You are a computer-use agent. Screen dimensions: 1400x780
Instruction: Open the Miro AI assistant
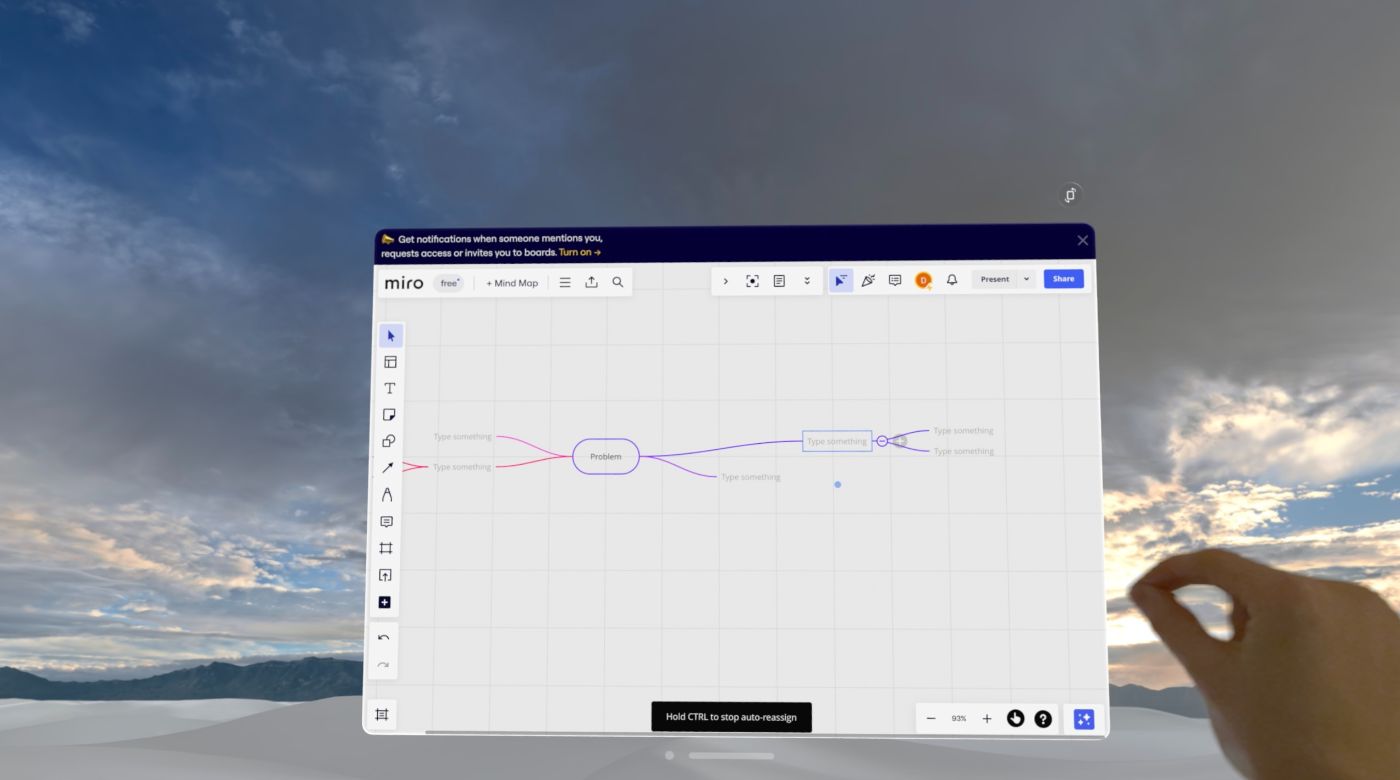(1083, 718)
